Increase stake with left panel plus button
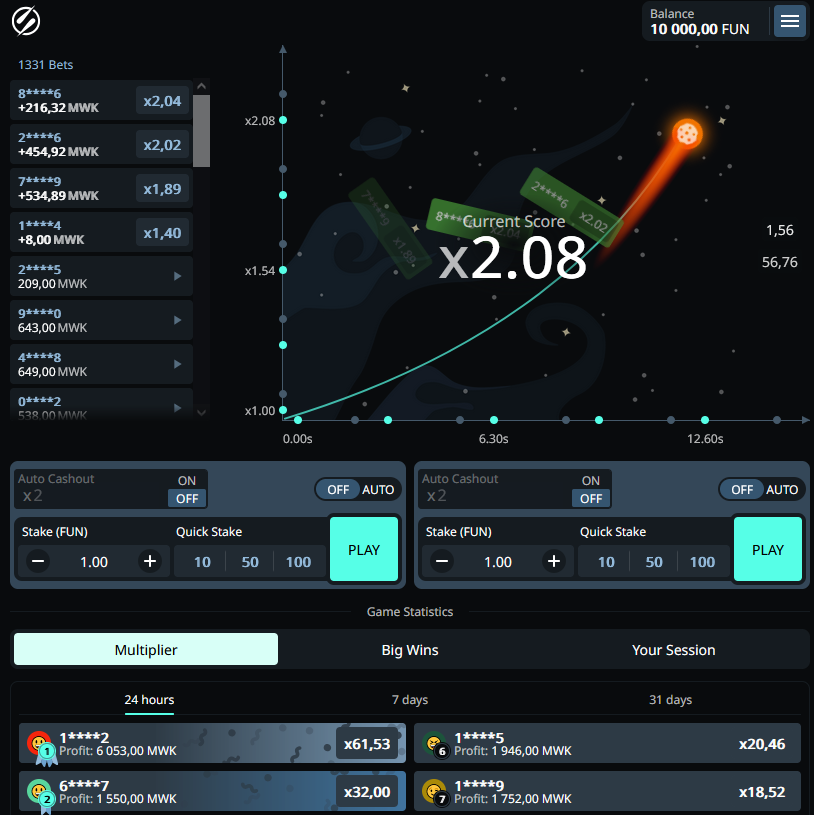The height and width of the screenshot is (815, 814). pos(150,561)
